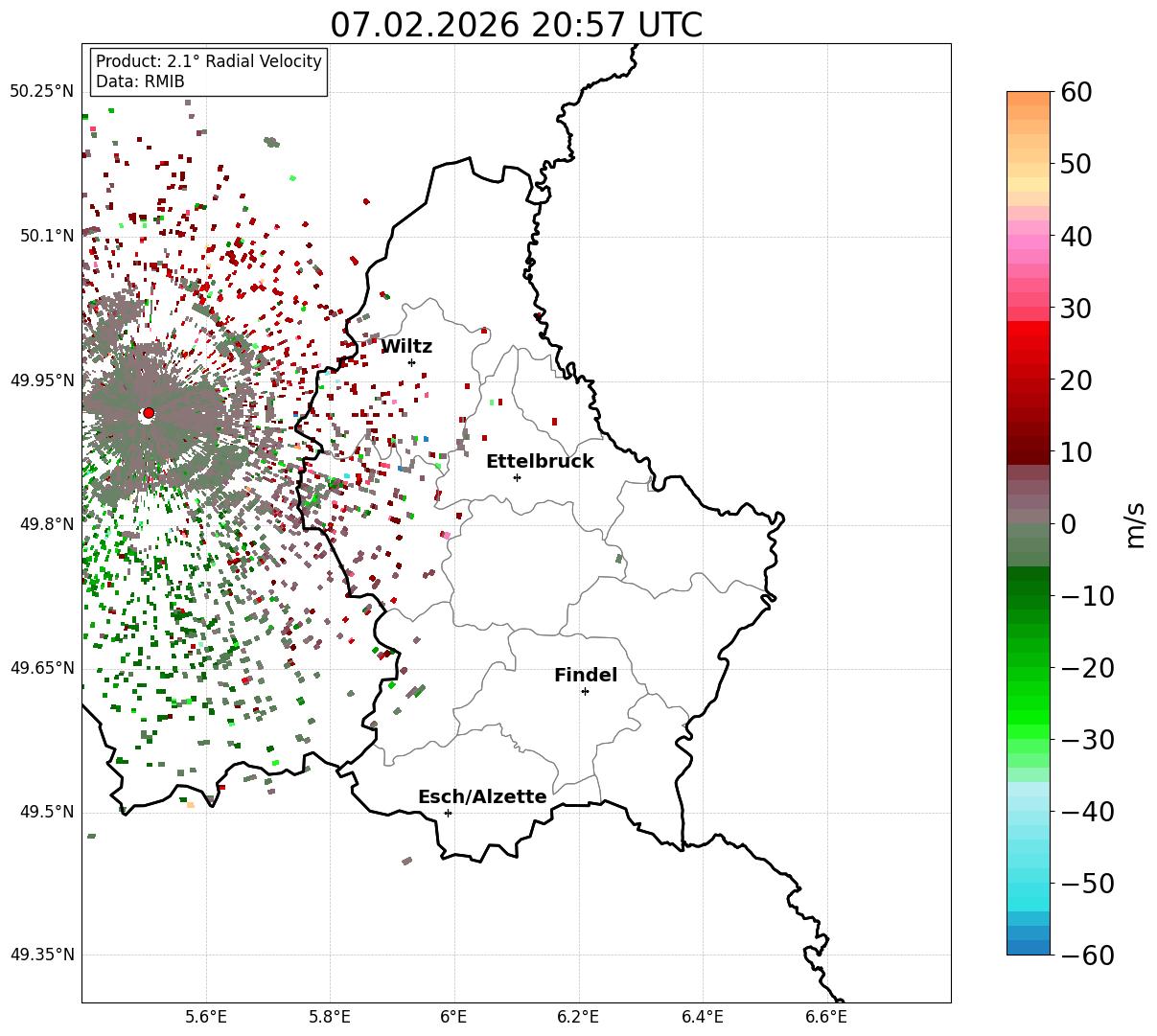Click the 6.4°E longitude label
This screenshot has height=1036, width=1157.
[703, 1017]
